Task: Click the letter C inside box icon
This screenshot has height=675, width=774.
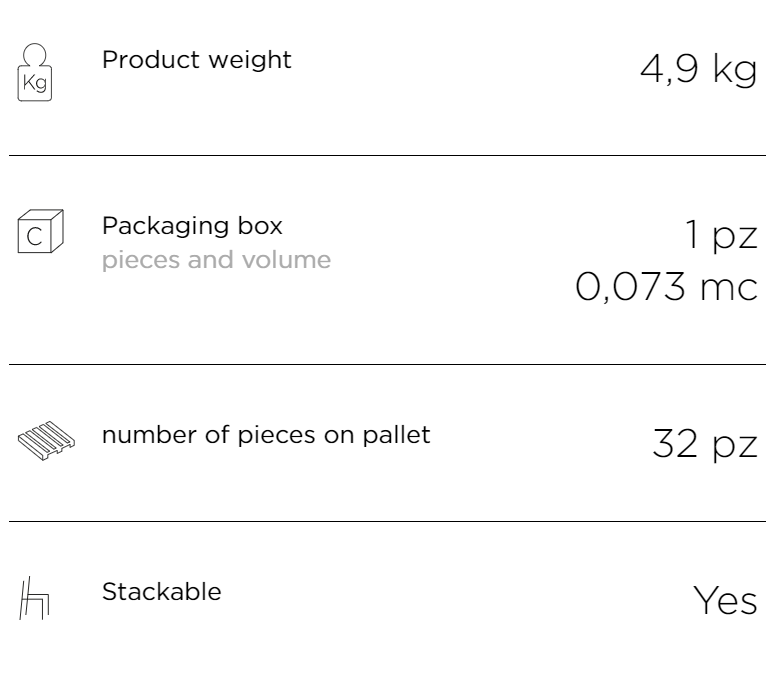Action: (x=35, y=236)
